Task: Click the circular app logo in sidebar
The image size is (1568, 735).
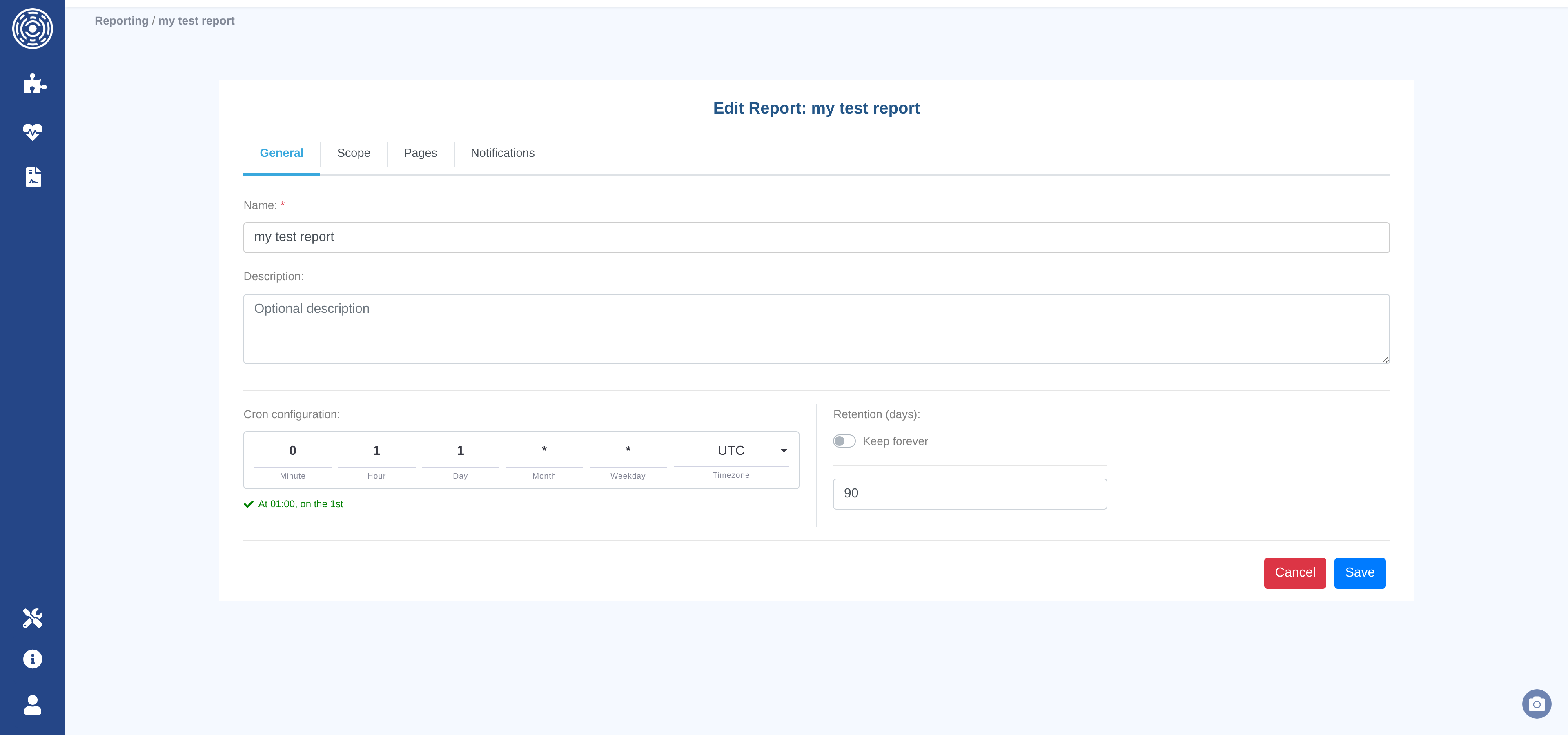Action: pyautogui.click(x=32, y=29)
